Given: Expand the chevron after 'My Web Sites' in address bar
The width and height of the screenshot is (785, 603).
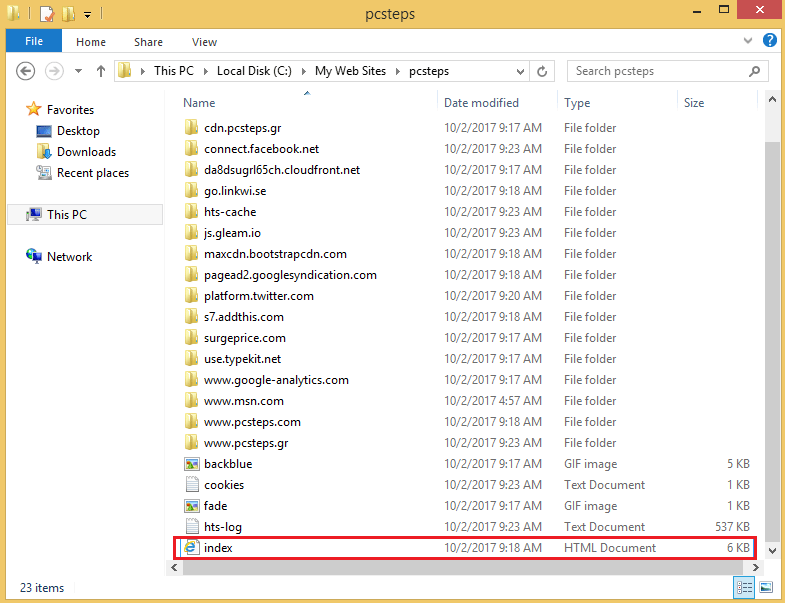Looking at the screenshot, I should 398,71.
